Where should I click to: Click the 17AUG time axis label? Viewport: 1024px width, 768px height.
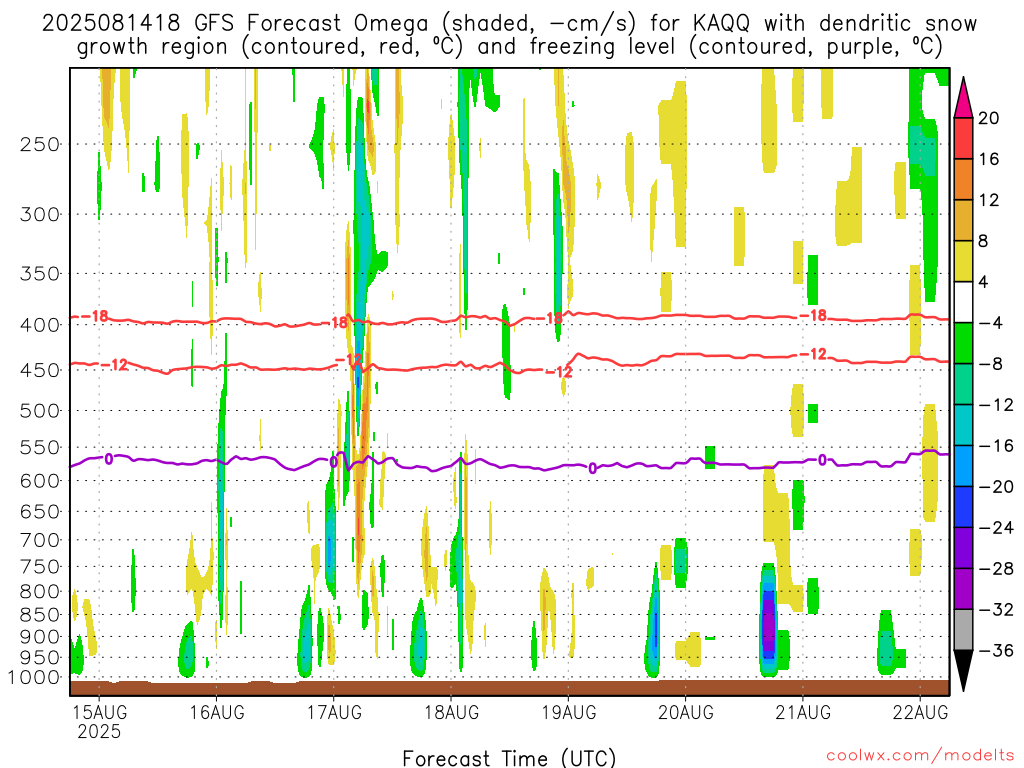tap(334, 712)
